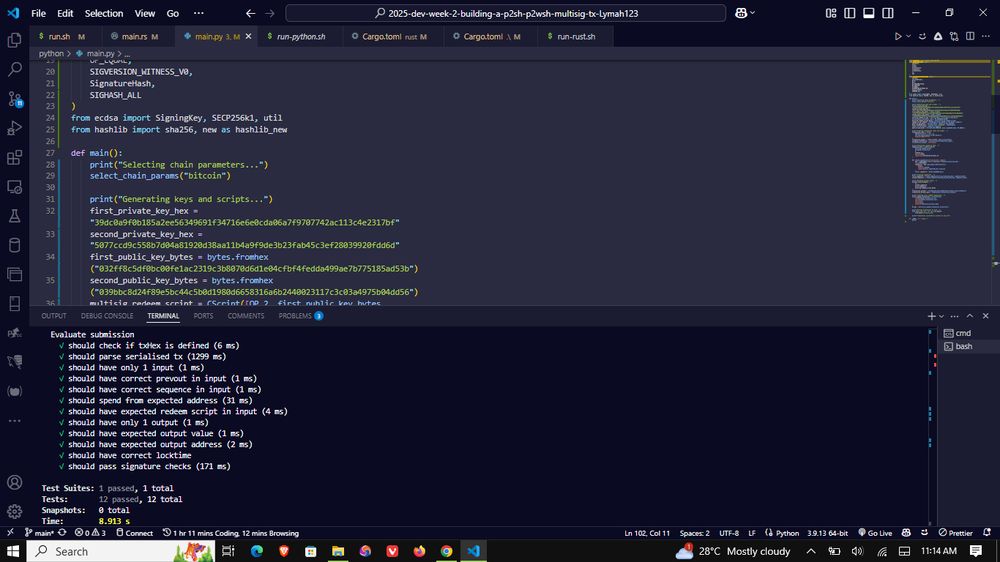Toggle the Secondary Side Bar visibility
The height and width of the screenshot is (562, 1000).
pos(888,13)
